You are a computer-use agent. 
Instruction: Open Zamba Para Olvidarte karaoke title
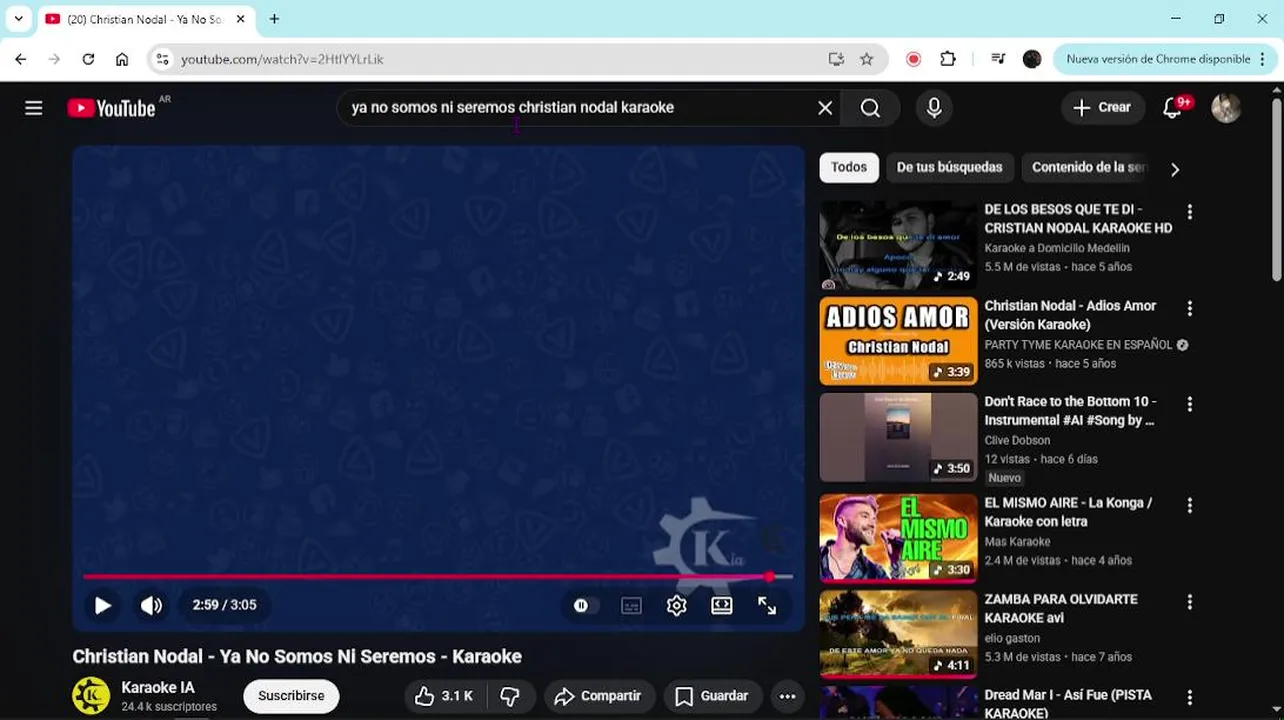1061,608
